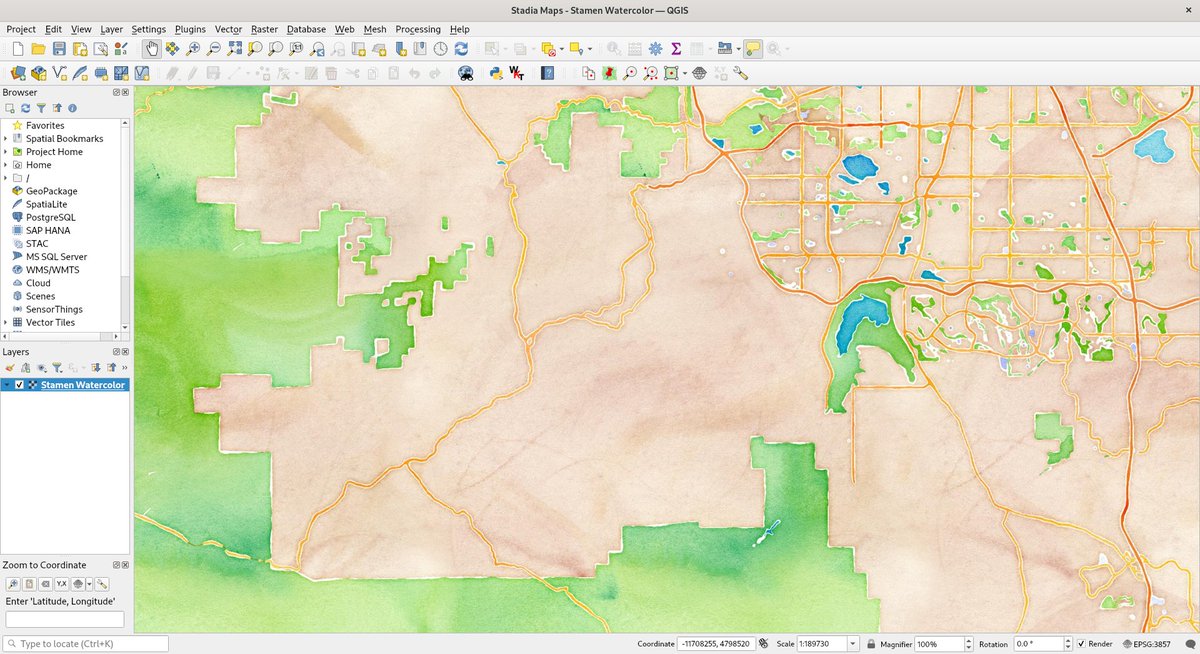Click the Zoom In magnifier tool
Viewport: 1200px width, 654px height.
(193, 48)
